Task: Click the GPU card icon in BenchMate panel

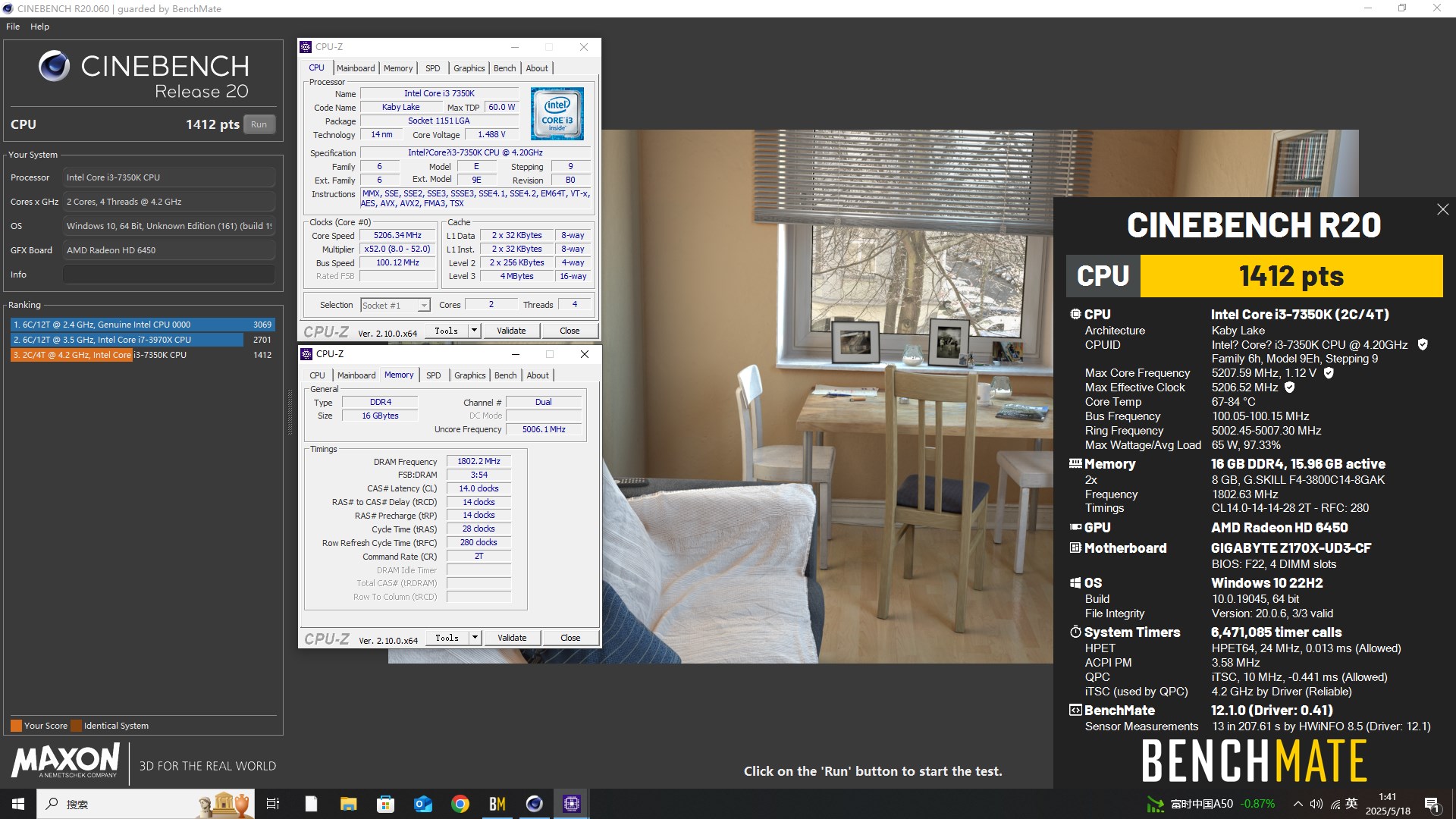Action: [x=1075, y=527]
